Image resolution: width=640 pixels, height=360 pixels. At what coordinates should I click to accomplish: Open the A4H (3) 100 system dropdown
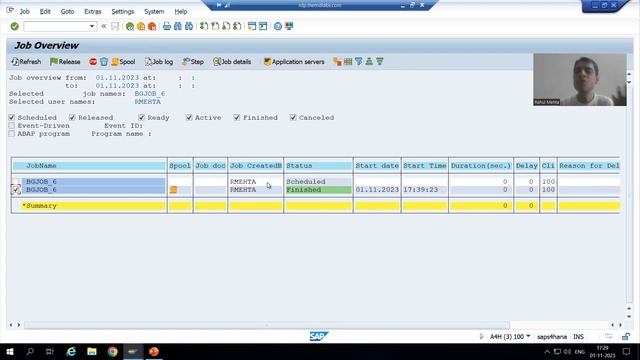[510, 337]
